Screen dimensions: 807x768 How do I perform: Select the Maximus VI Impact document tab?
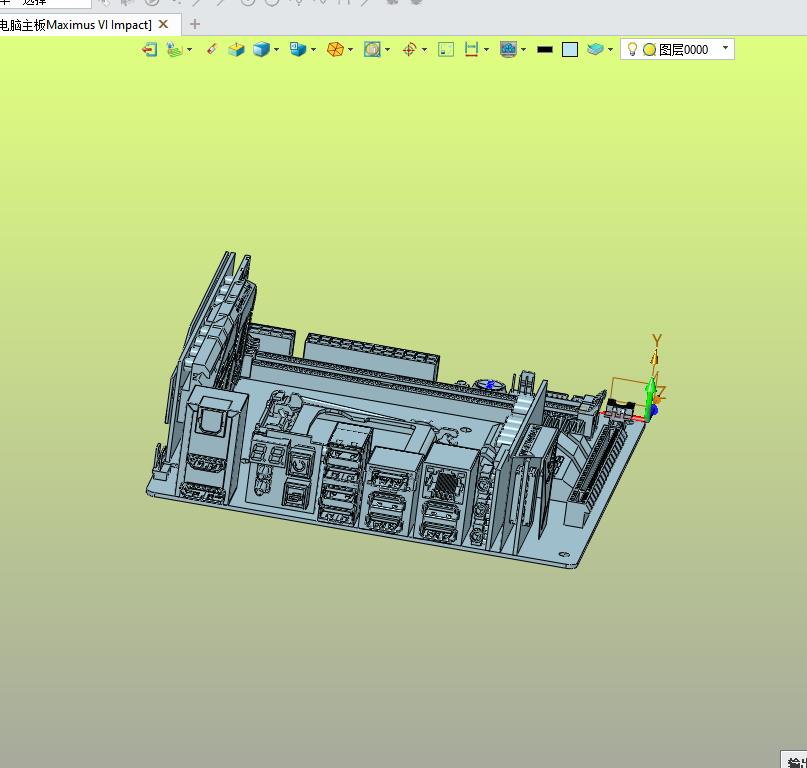click(76, 25)
